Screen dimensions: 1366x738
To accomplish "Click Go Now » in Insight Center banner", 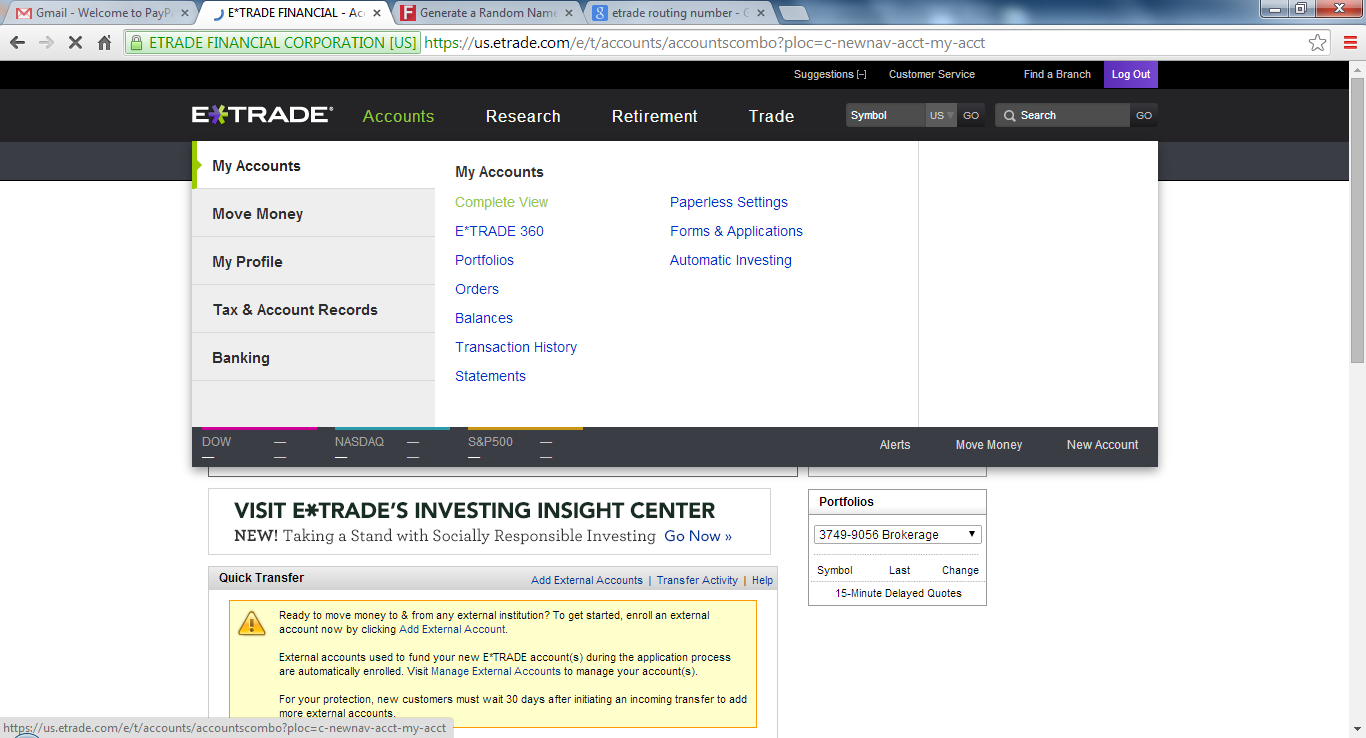I will click(x=698, y=536).
